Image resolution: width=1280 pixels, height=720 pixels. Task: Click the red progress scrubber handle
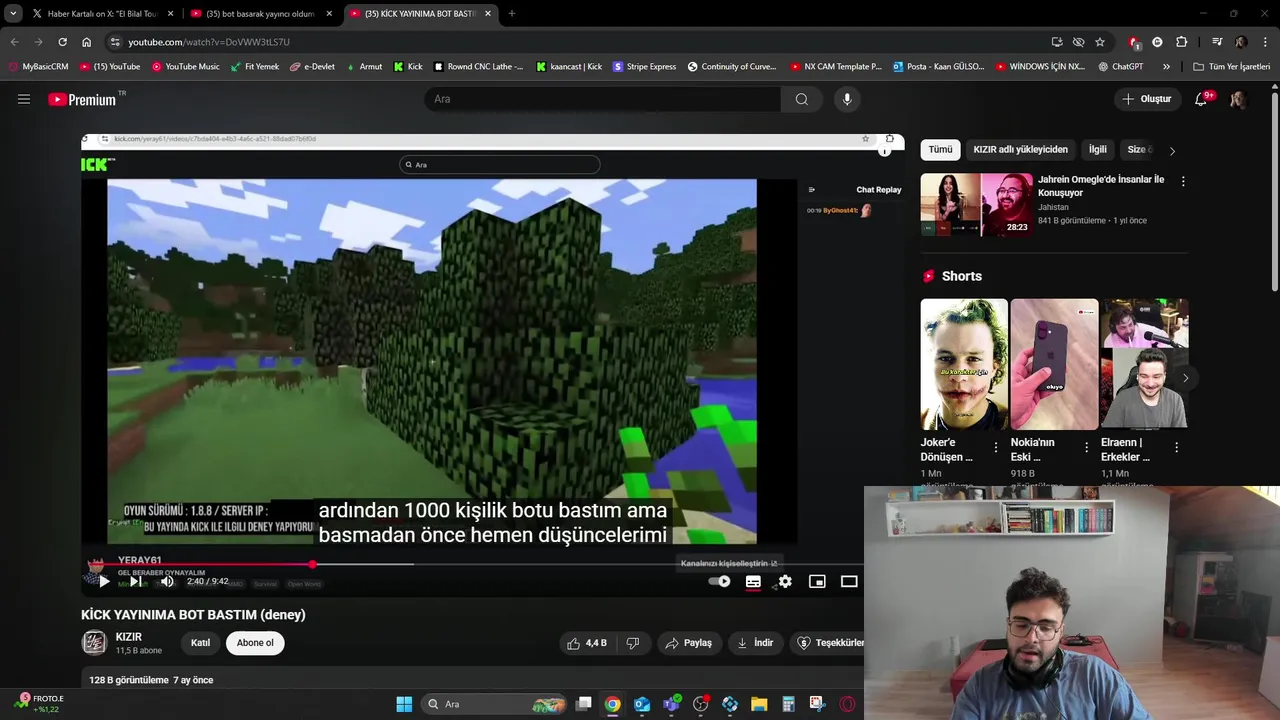click(x=313, y=564)
